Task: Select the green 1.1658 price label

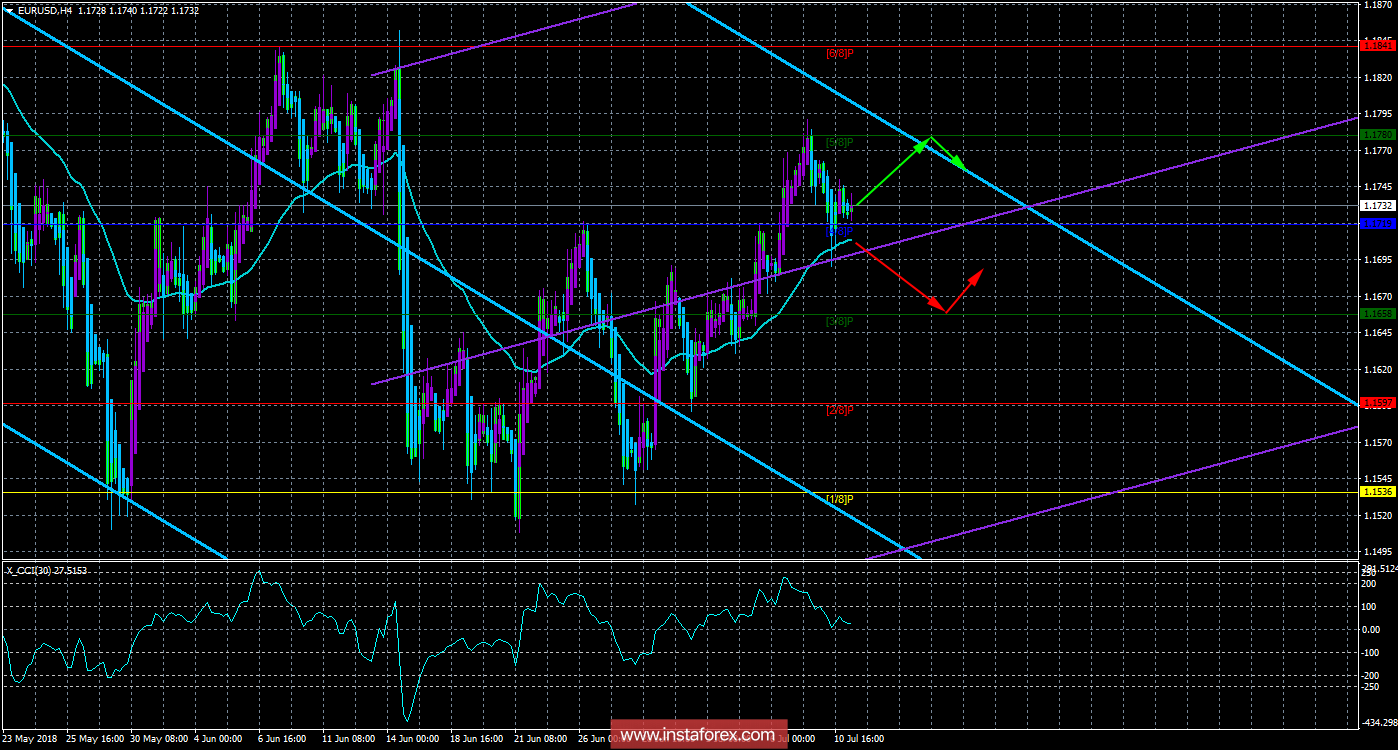Action: pyautogui.click(x=1377, y=313)
